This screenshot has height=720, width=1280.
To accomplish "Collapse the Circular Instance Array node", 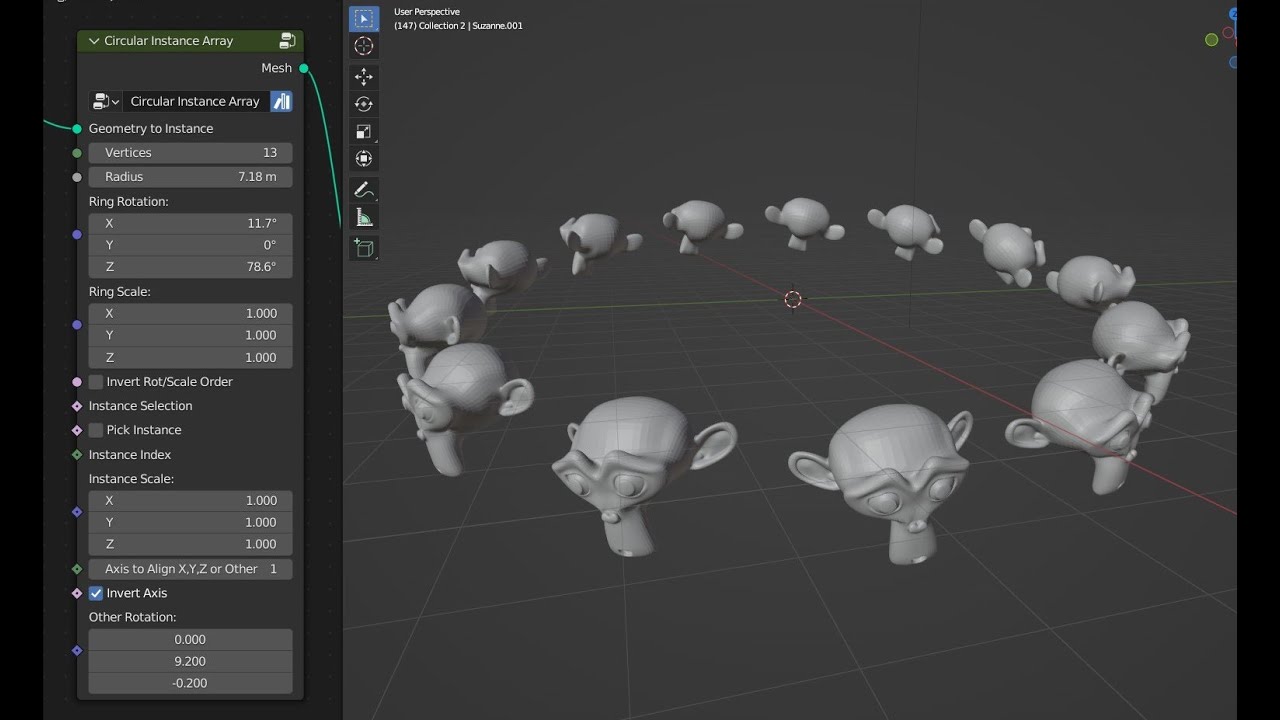I will click(x=94, y=41).
